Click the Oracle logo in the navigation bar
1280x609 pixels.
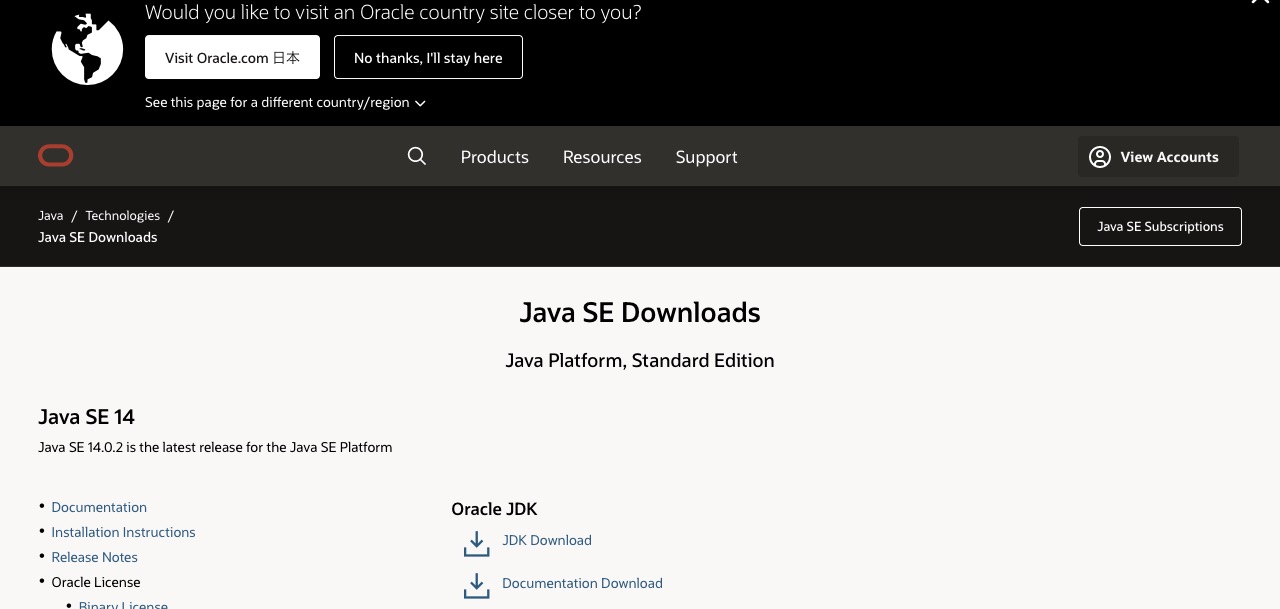pyautogui.click(x=56, y=156)
